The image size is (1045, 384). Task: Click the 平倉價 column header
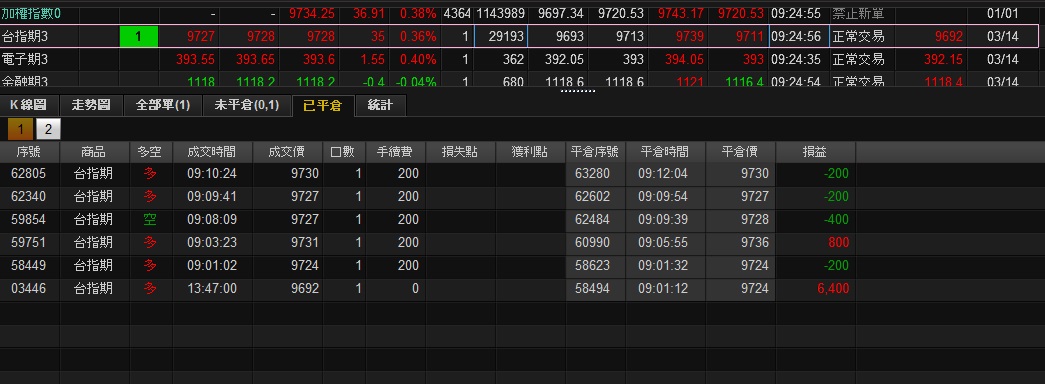click(740, 152)
